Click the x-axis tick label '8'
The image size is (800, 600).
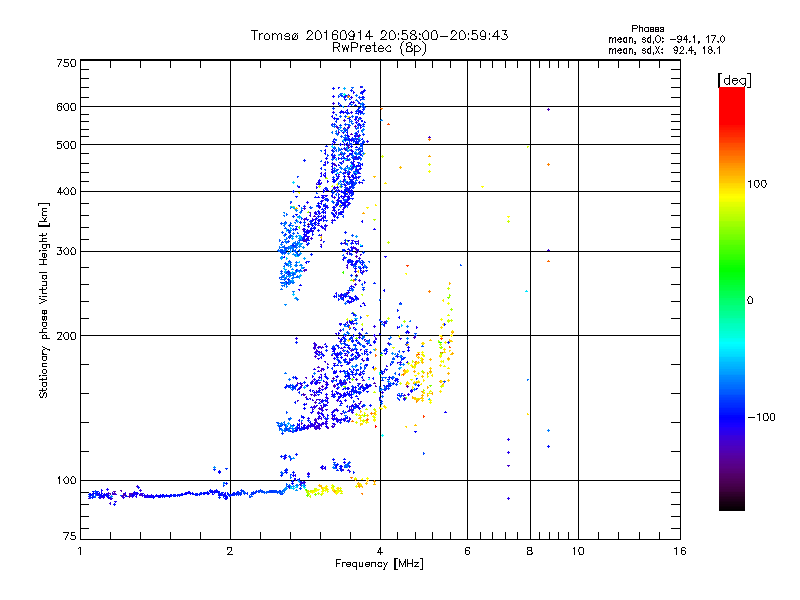tap(530, 551)
